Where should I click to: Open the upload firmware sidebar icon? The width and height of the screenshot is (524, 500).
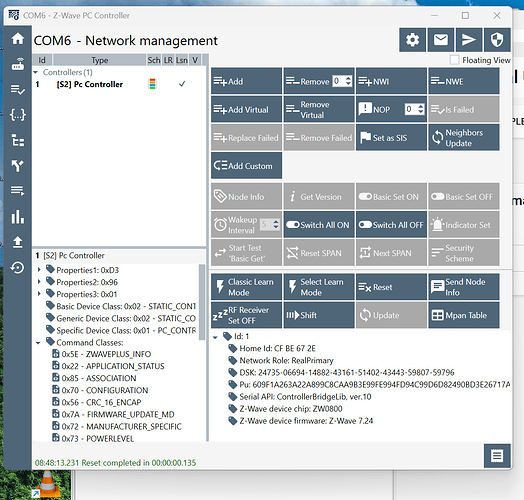point(18,242)
